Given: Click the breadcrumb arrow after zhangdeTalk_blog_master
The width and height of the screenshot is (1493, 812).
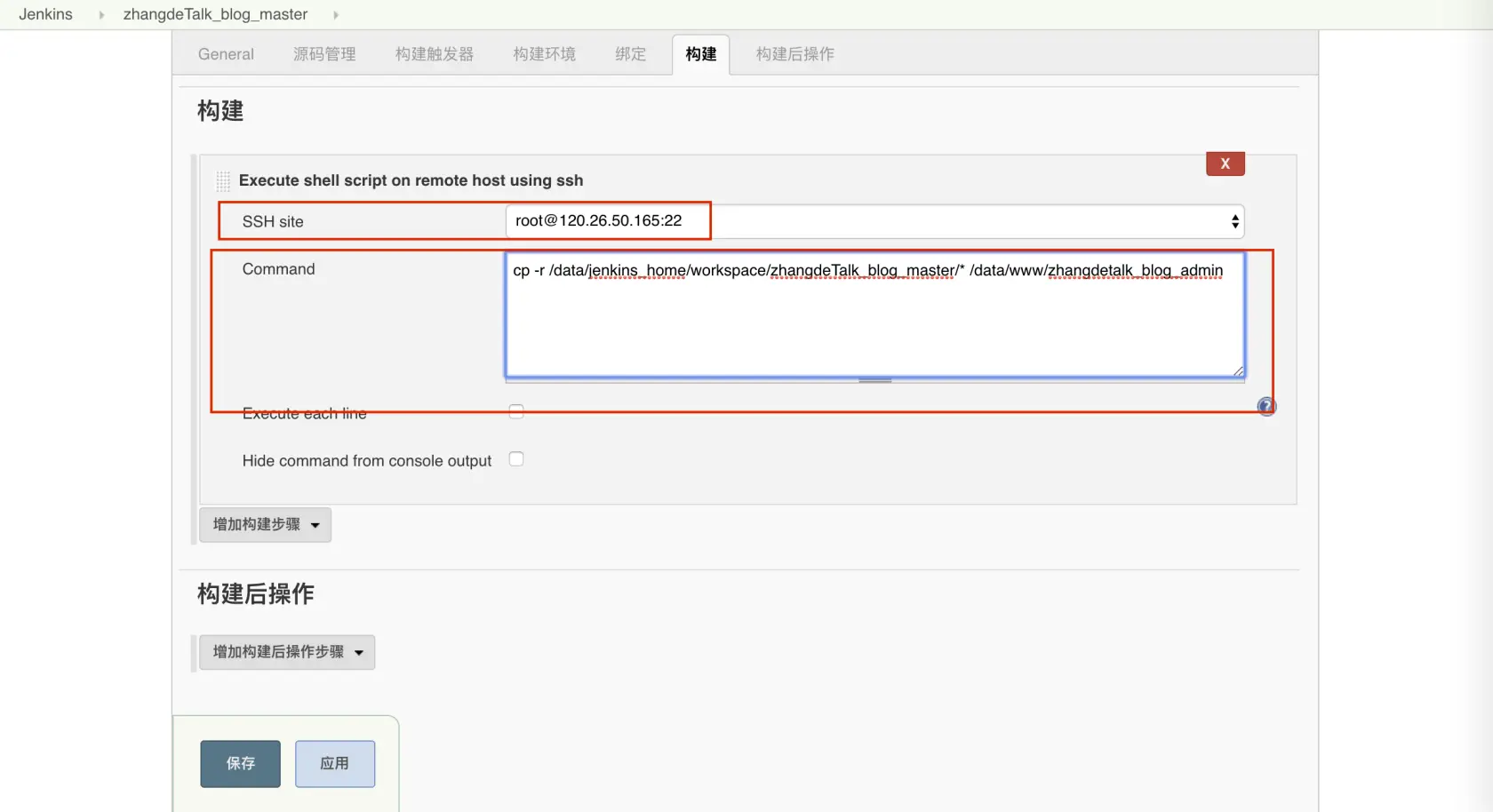Looking at the screenshot, I should pyautogui.click(x=335, y=15).
